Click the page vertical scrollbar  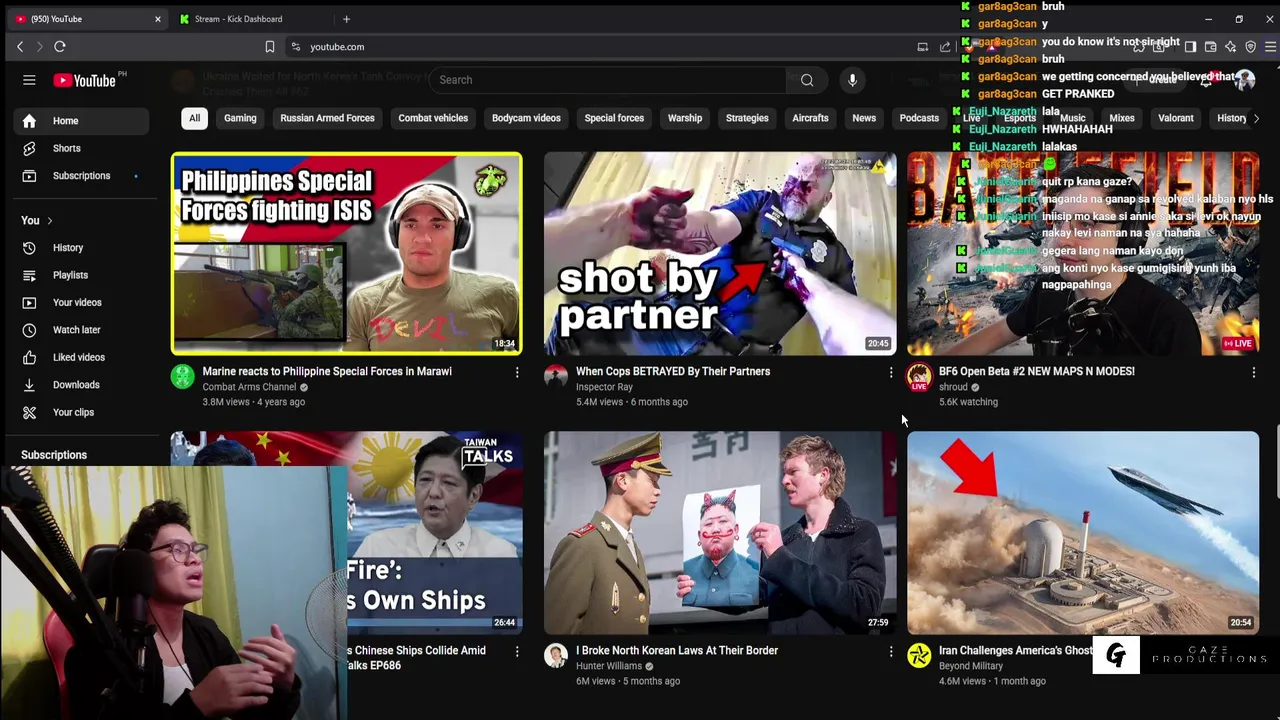(x=1277, y=460)
